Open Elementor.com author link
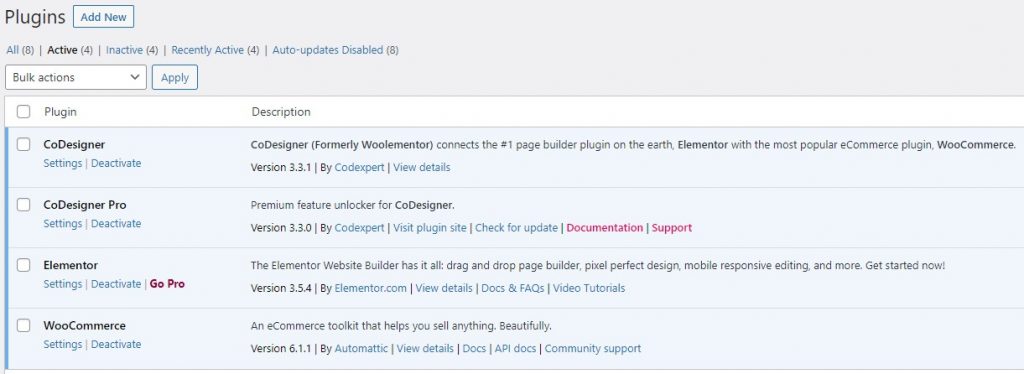This screenshot has width=1024, height=374. 370,288
